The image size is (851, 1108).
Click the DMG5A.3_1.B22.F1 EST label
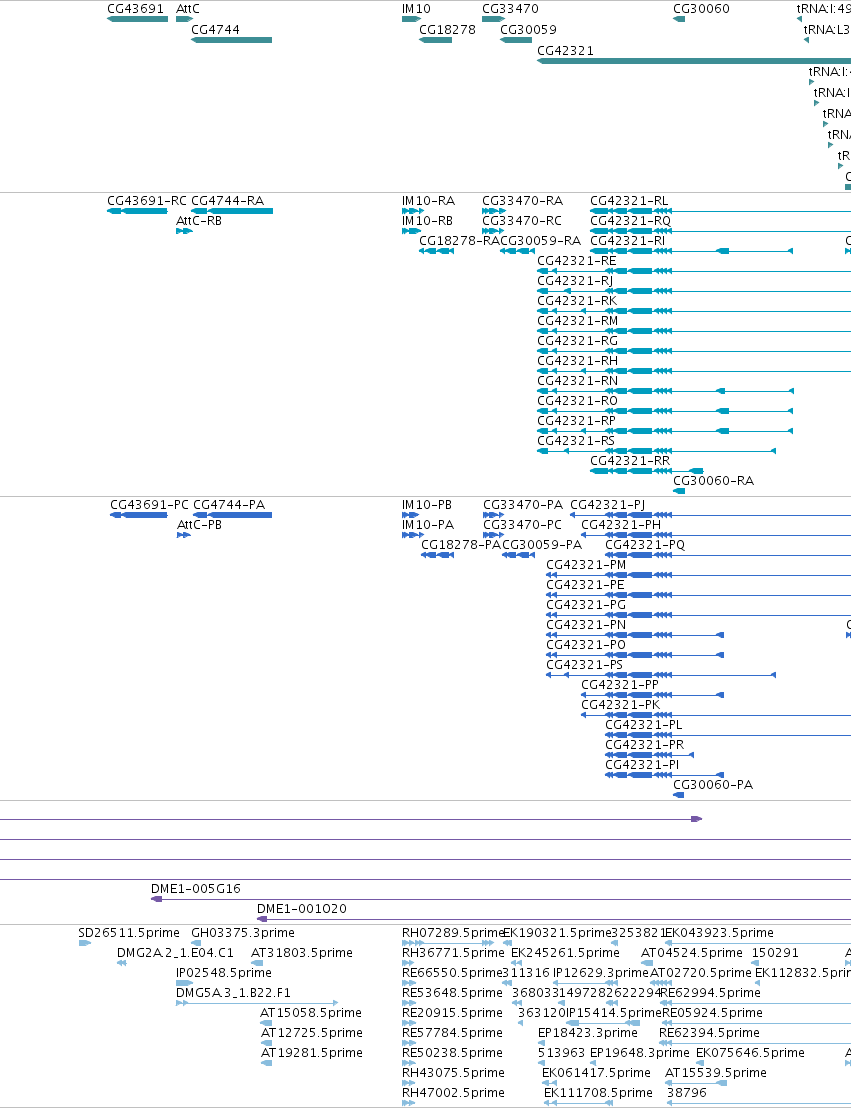coord(233,993)
